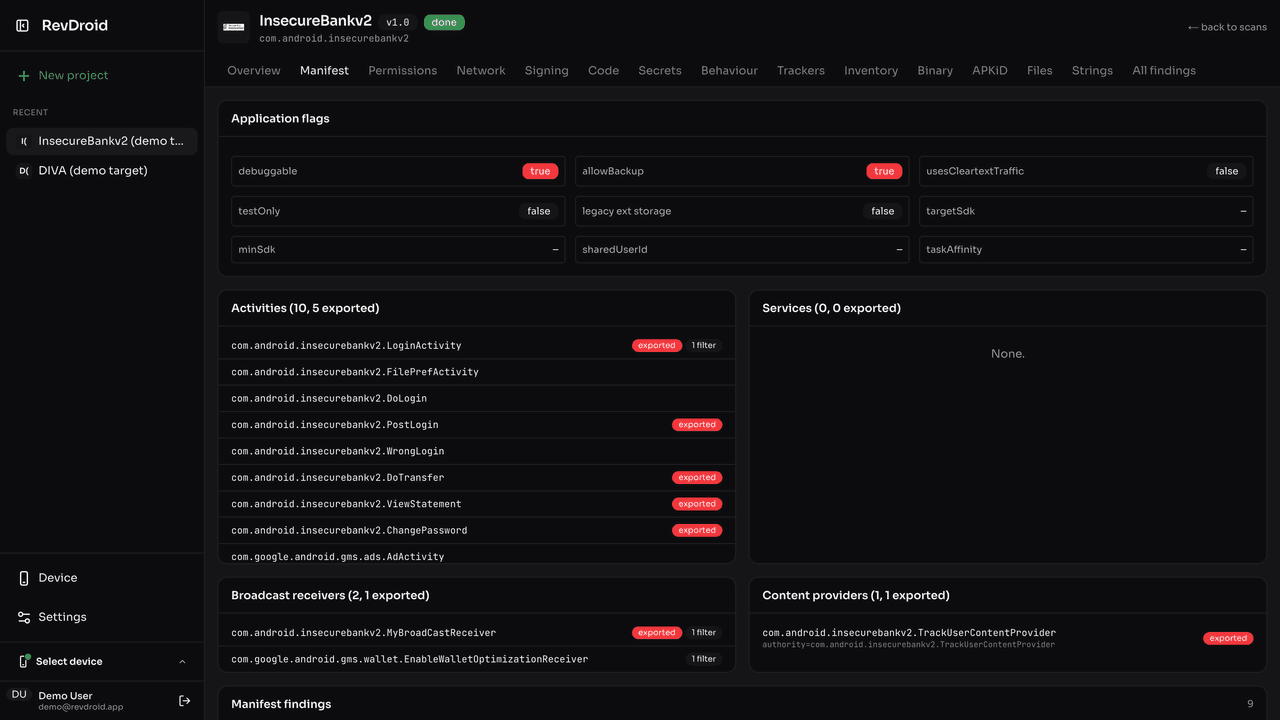
Task: Click exported badge on ViewStatement
Action: (697, 504)
